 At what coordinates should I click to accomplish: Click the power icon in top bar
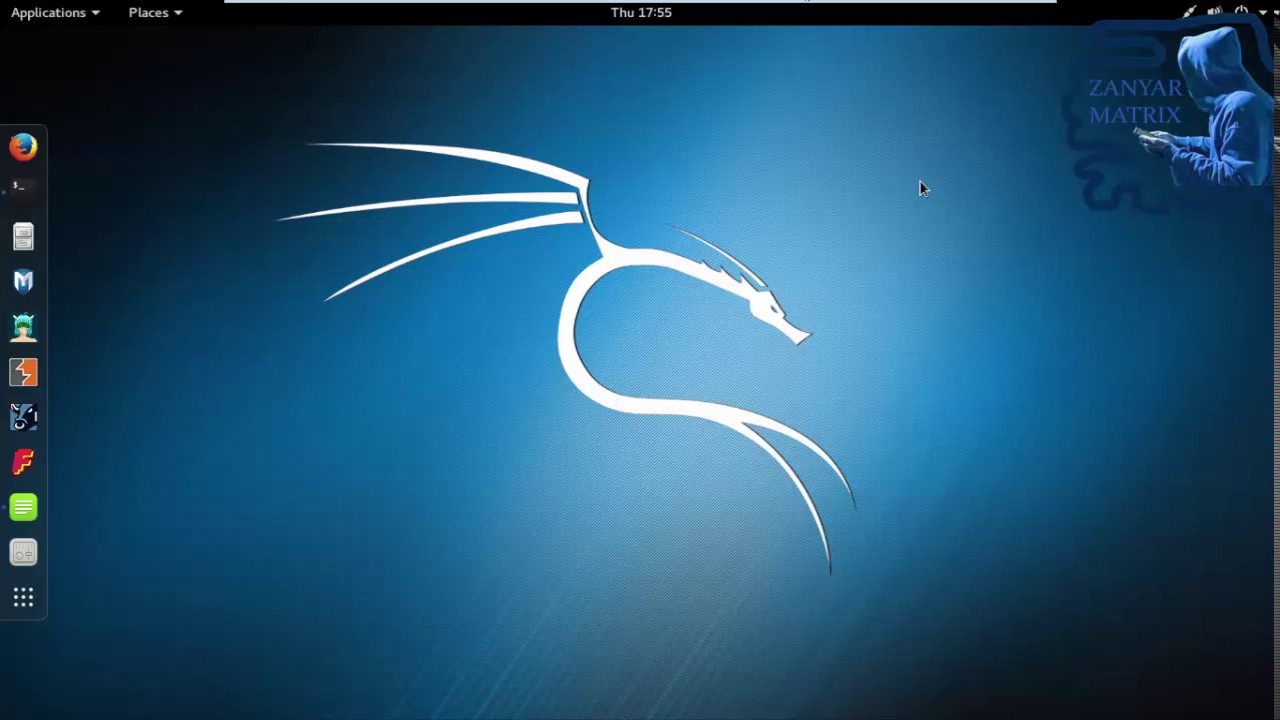[x=1241, y=12]
